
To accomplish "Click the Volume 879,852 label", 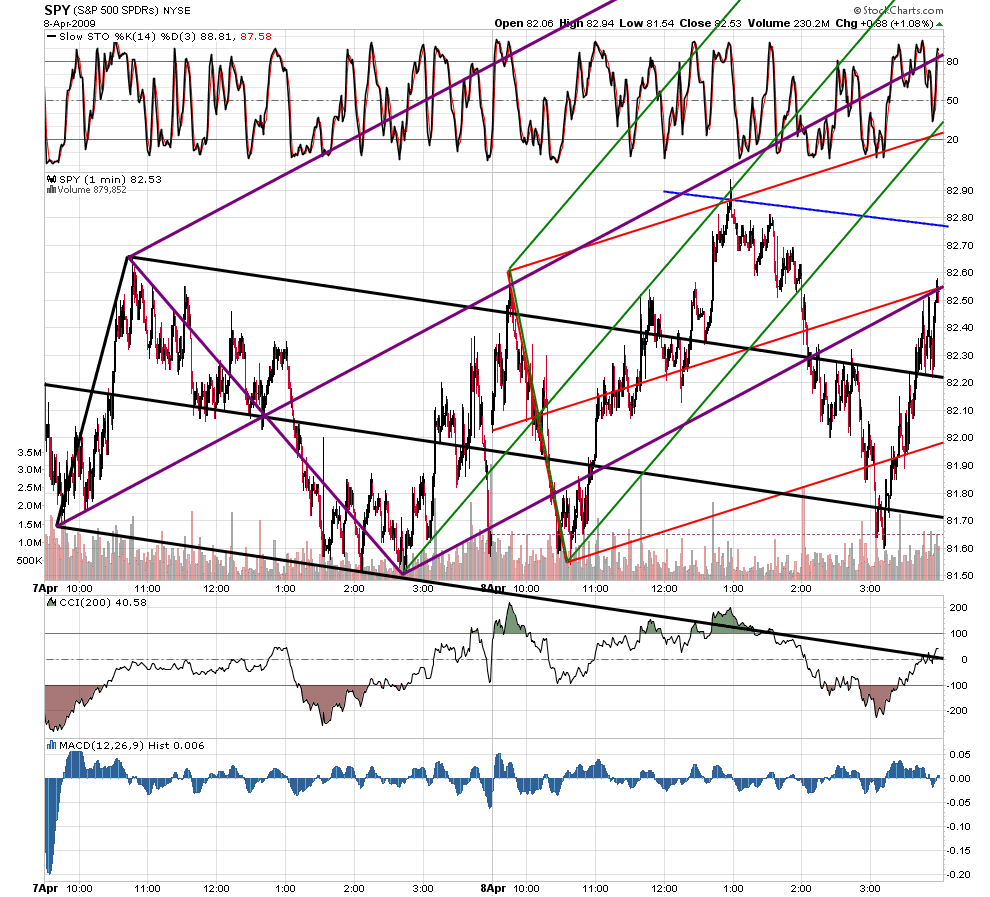I will tap(92, 189).
